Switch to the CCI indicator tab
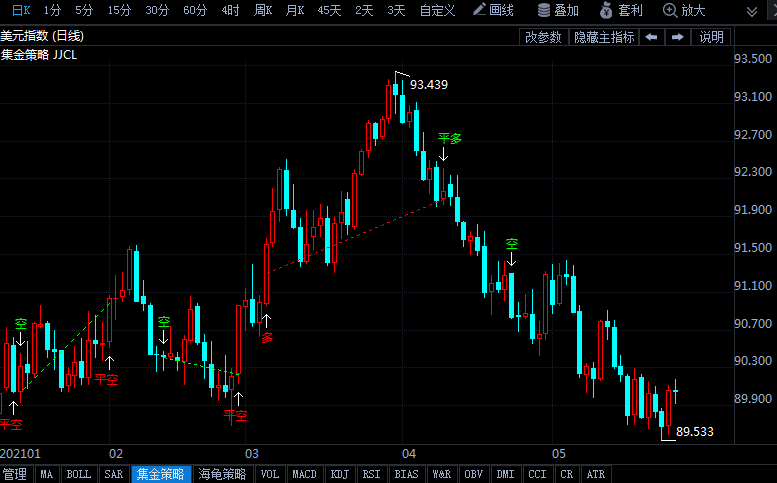Image resolution: width=777 pixels, height=483 pixels. pos(537,474)
